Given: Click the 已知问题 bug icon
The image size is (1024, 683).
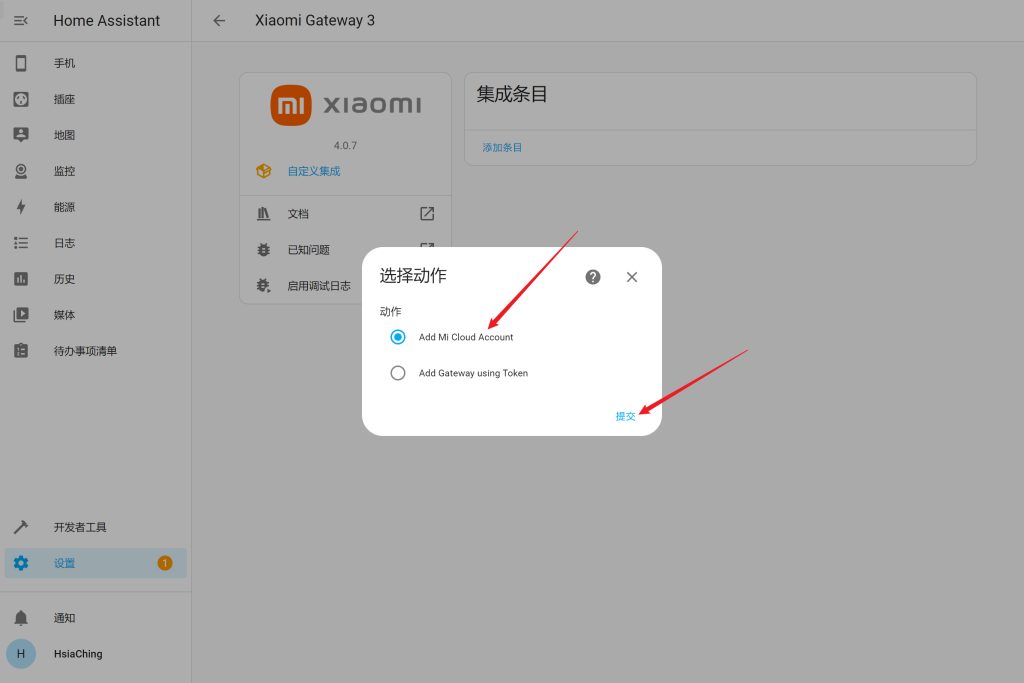Looking at the screenshot, I should (x=264, y=249).
